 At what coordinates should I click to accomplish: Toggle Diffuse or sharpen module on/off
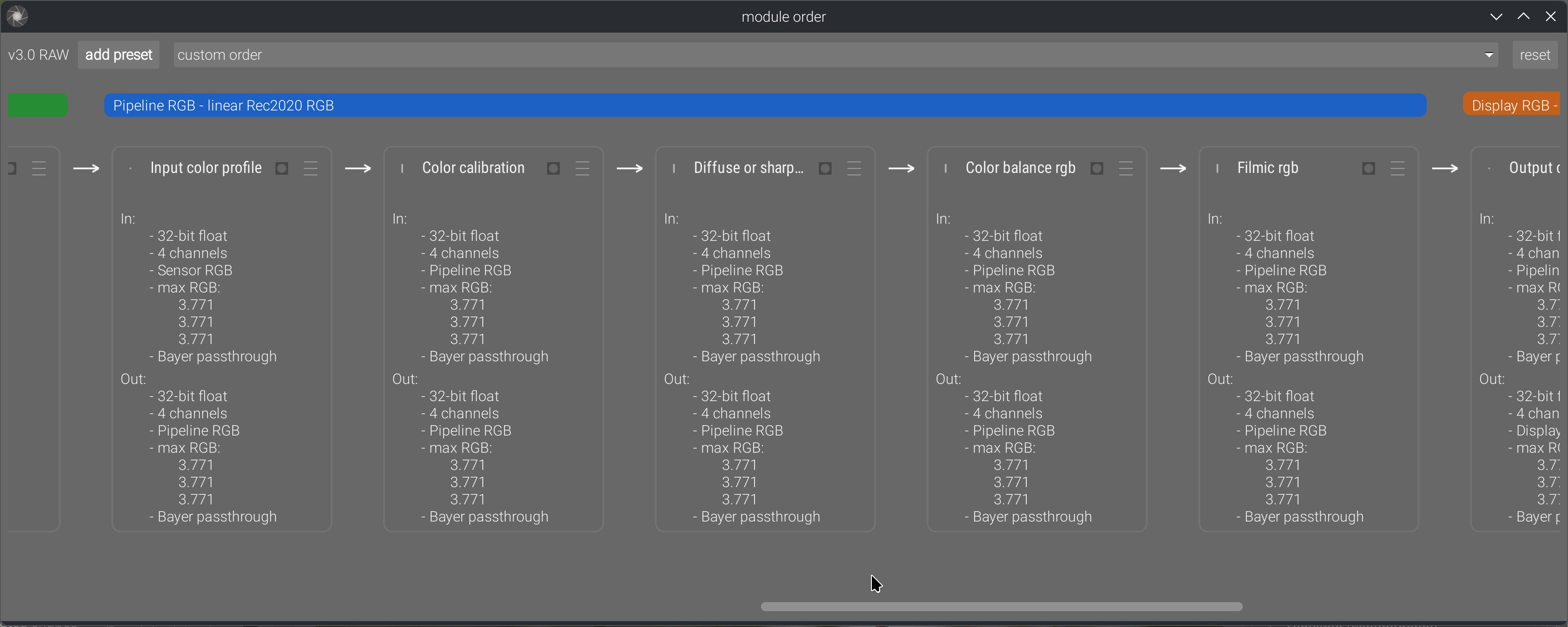pyautogui.click(x=674, y=168)
